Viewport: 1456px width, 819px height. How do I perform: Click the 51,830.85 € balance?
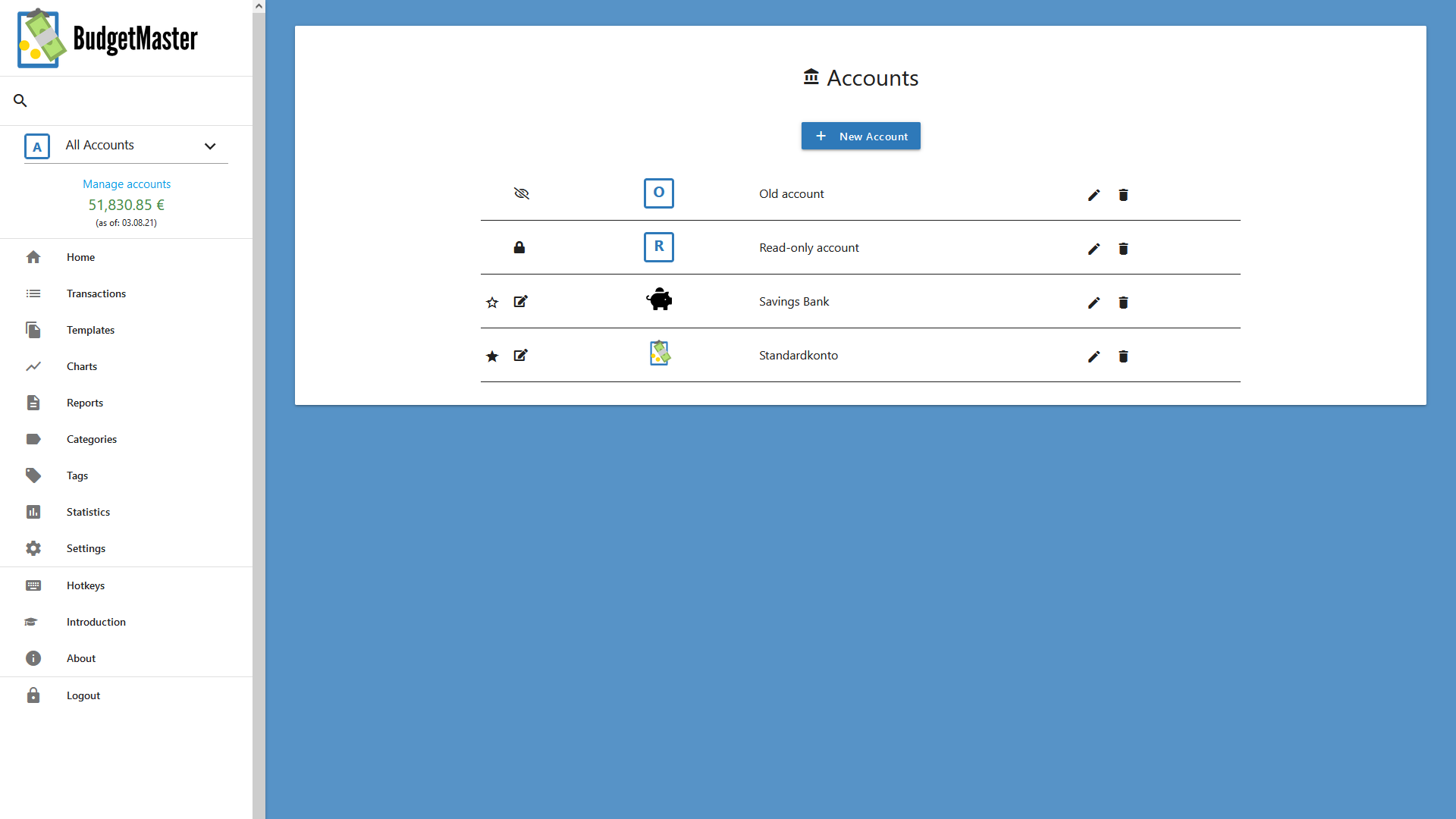pyautogui.click(x=127, y=205)
